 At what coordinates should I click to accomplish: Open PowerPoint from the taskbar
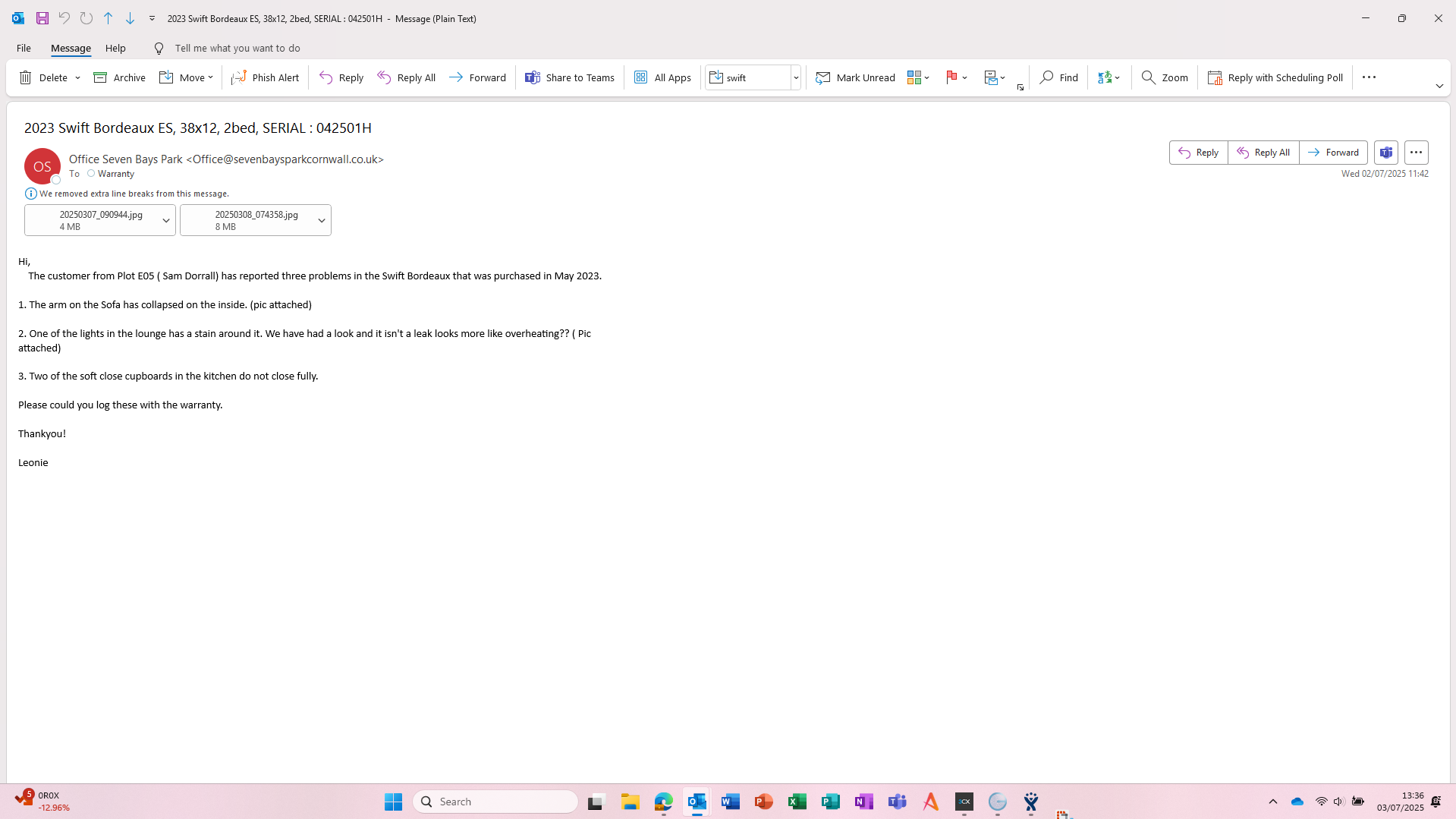pos(763,802)
